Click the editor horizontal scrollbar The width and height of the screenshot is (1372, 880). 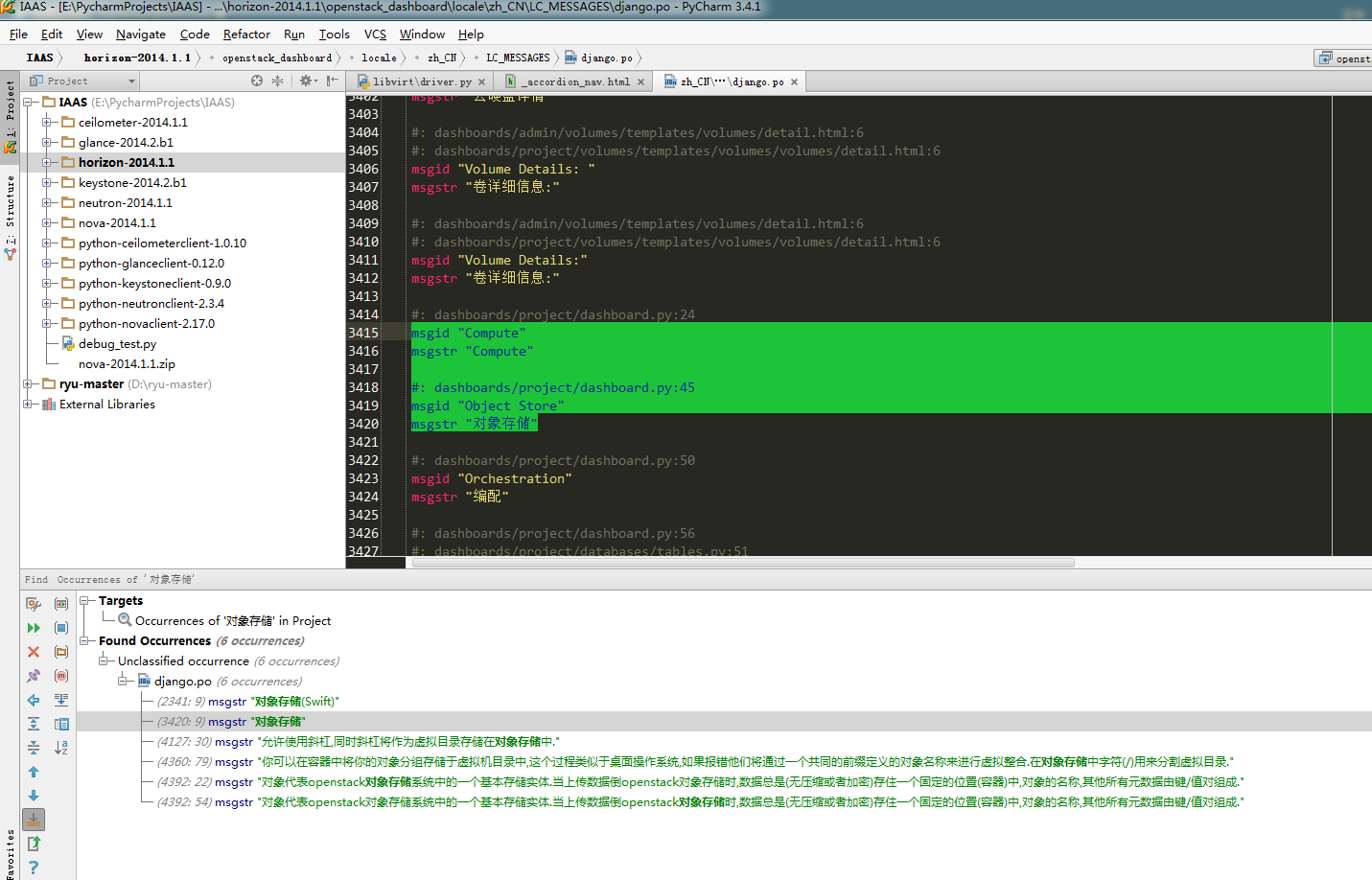click(743, 563)
